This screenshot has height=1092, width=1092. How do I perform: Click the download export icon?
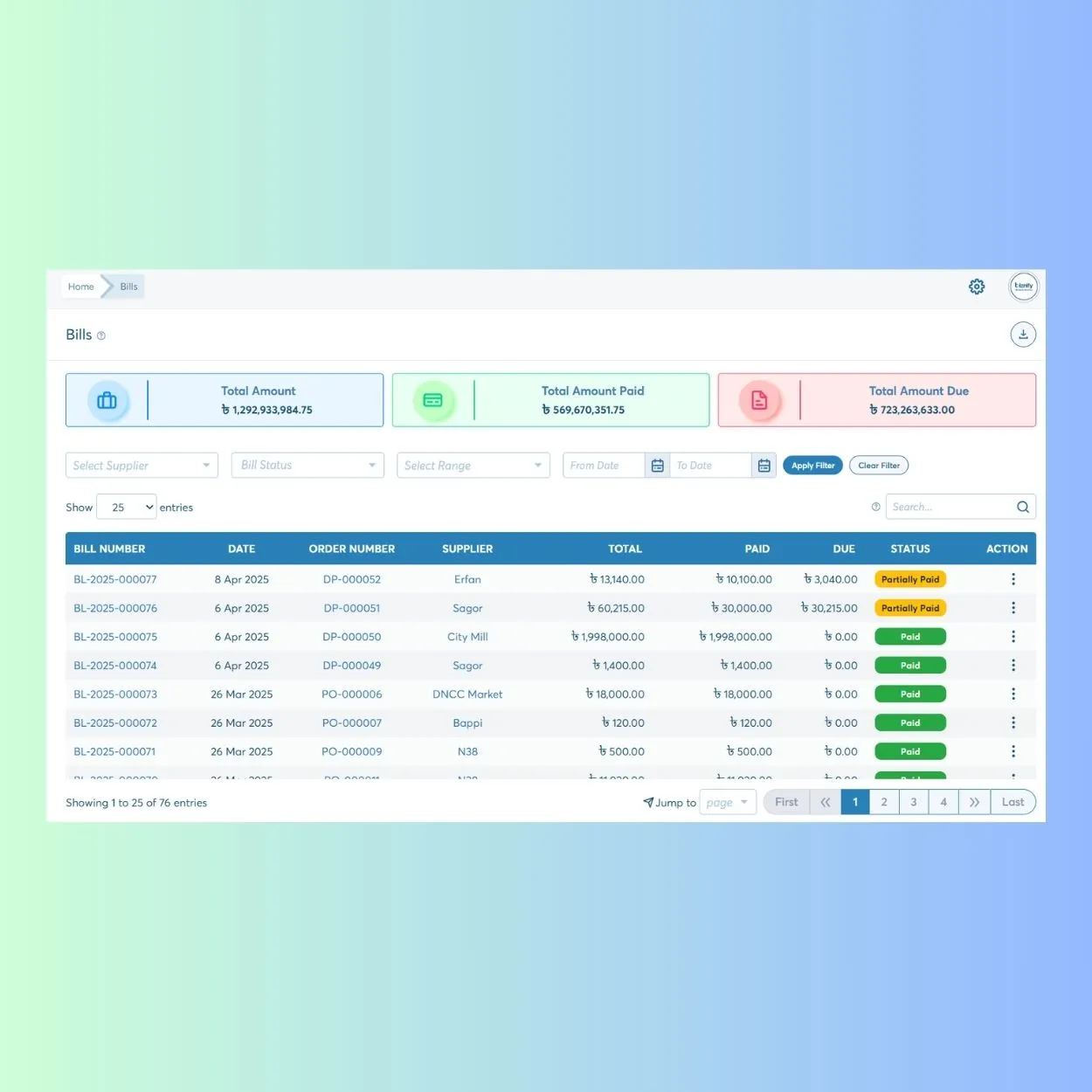(x=1023, y=334)
